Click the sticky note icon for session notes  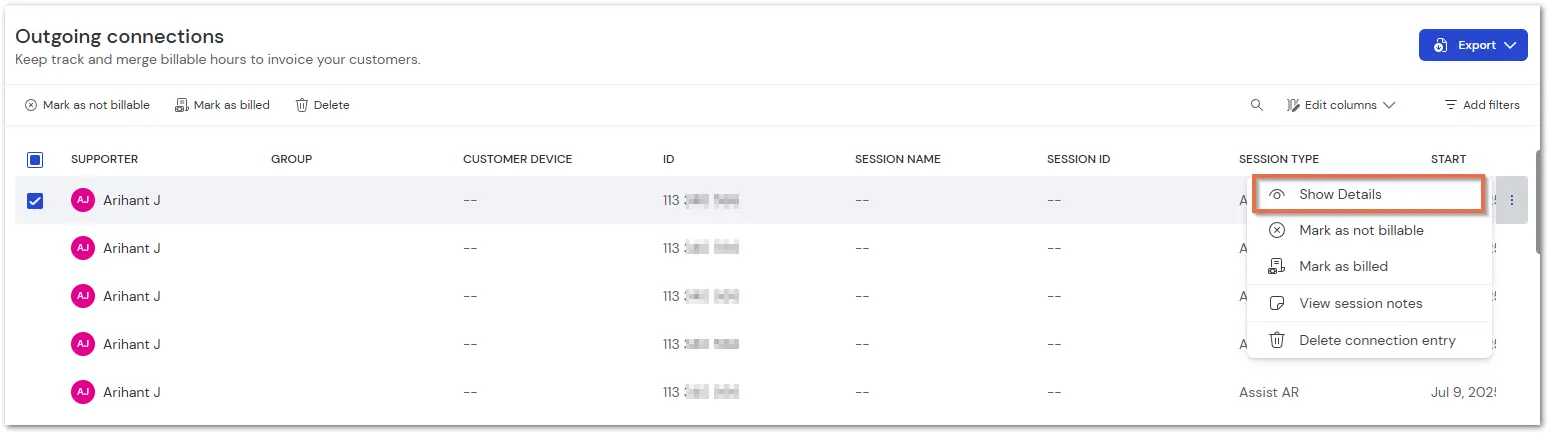pos(1276,303)
